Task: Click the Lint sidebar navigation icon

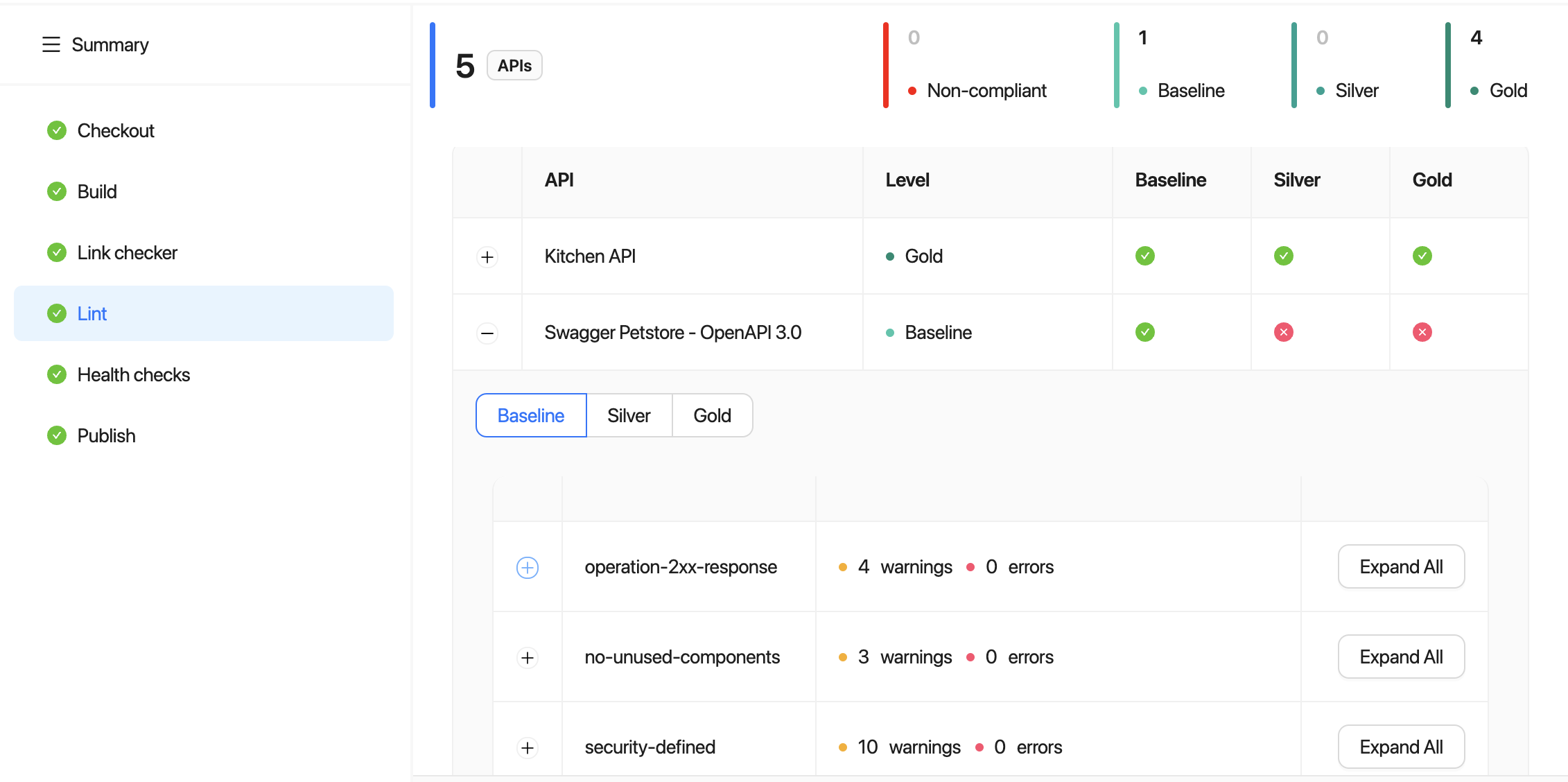Action: pyautogui.click(x=57, y=313)
